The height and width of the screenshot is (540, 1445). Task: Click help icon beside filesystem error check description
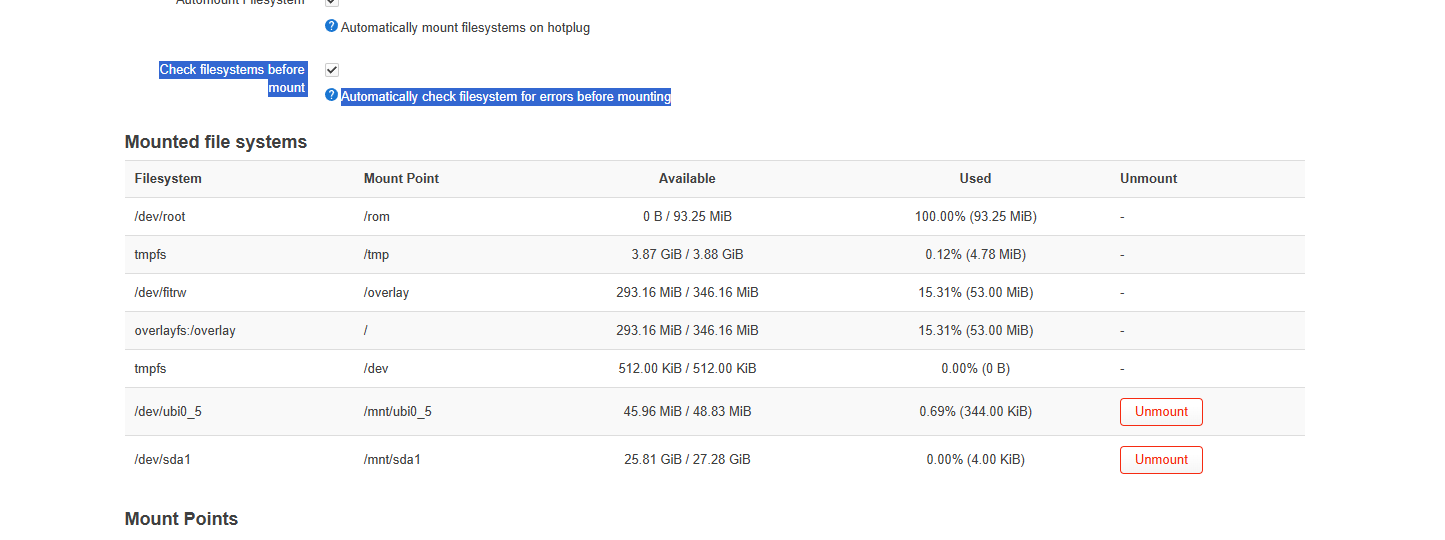[331, 95]
